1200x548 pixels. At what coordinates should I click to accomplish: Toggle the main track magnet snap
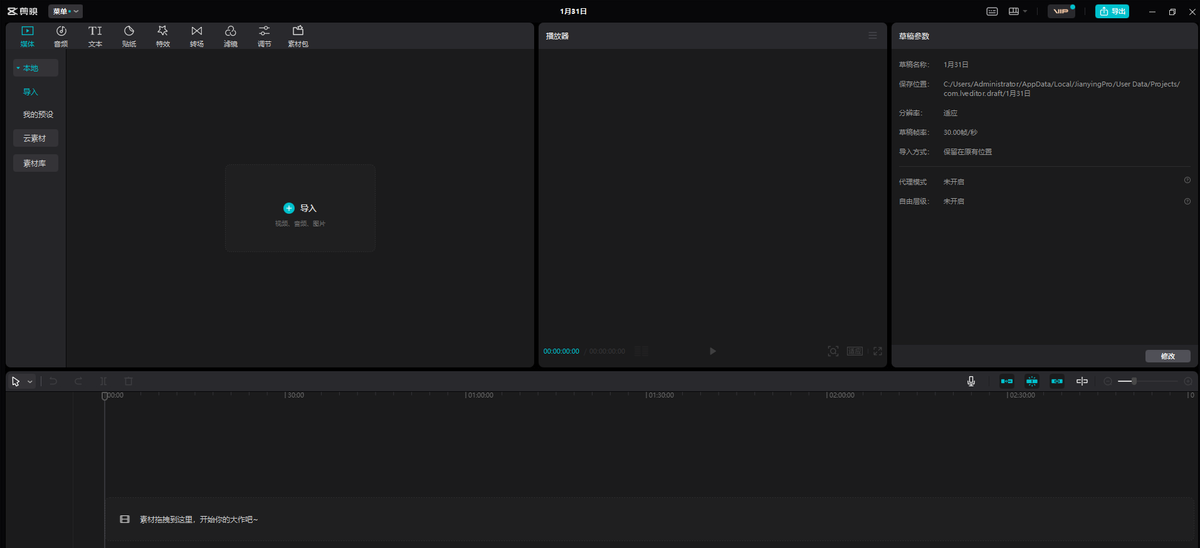[x=1006, y=381]
